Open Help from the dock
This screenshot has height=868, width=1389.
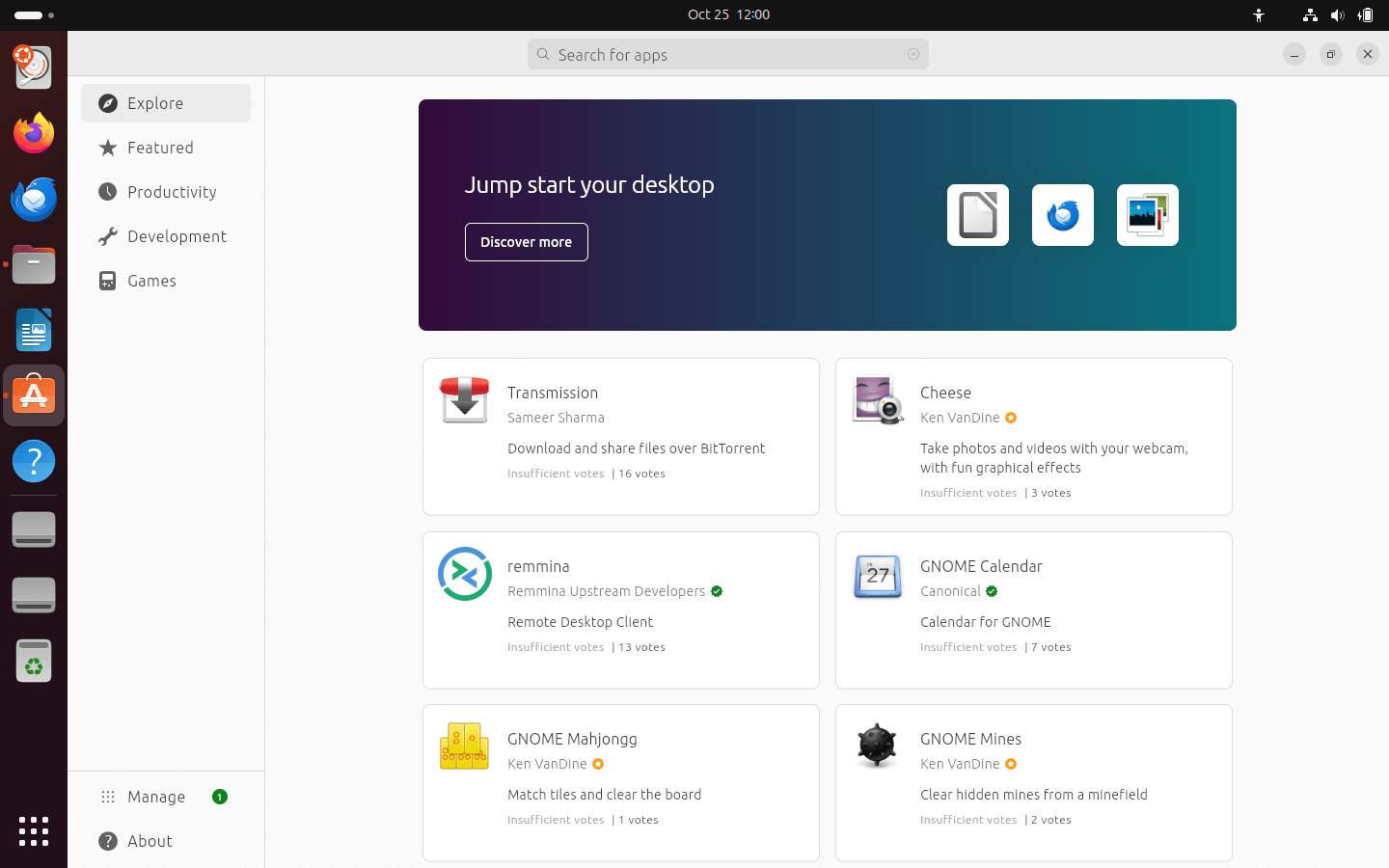click(x=34, y=461)
